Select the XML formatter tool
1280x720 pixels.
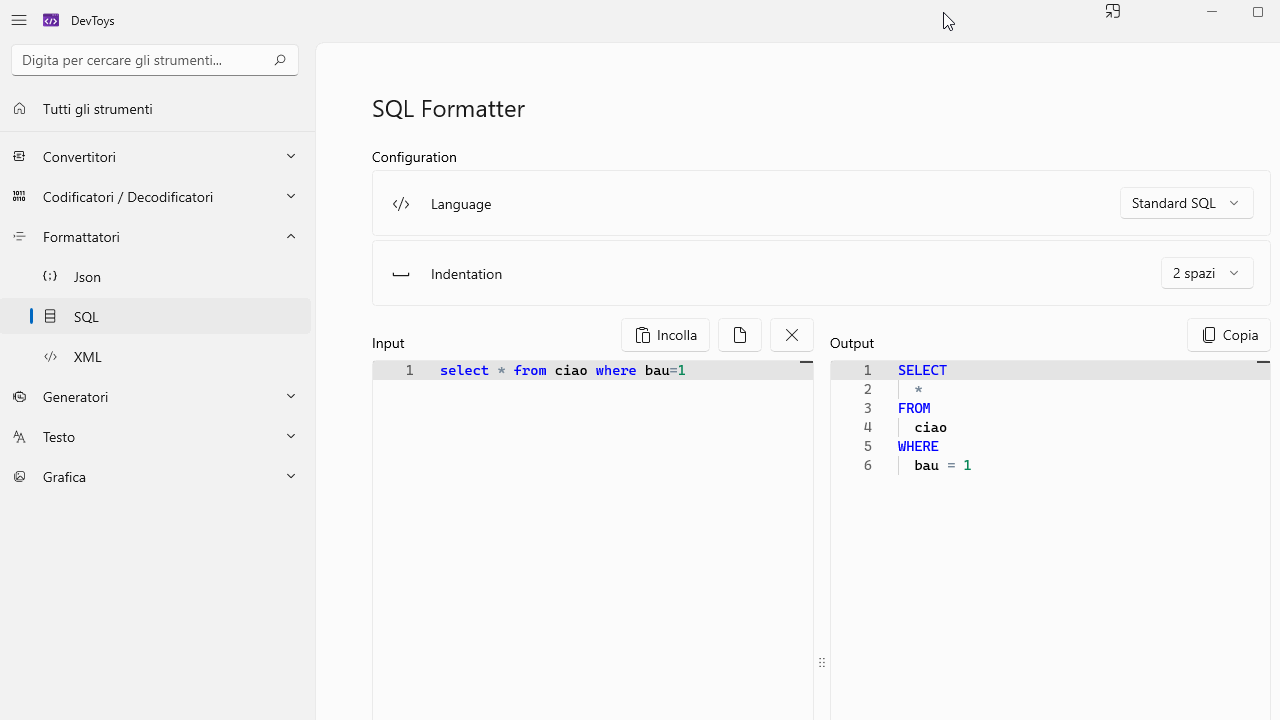click(x=87, y=356)
